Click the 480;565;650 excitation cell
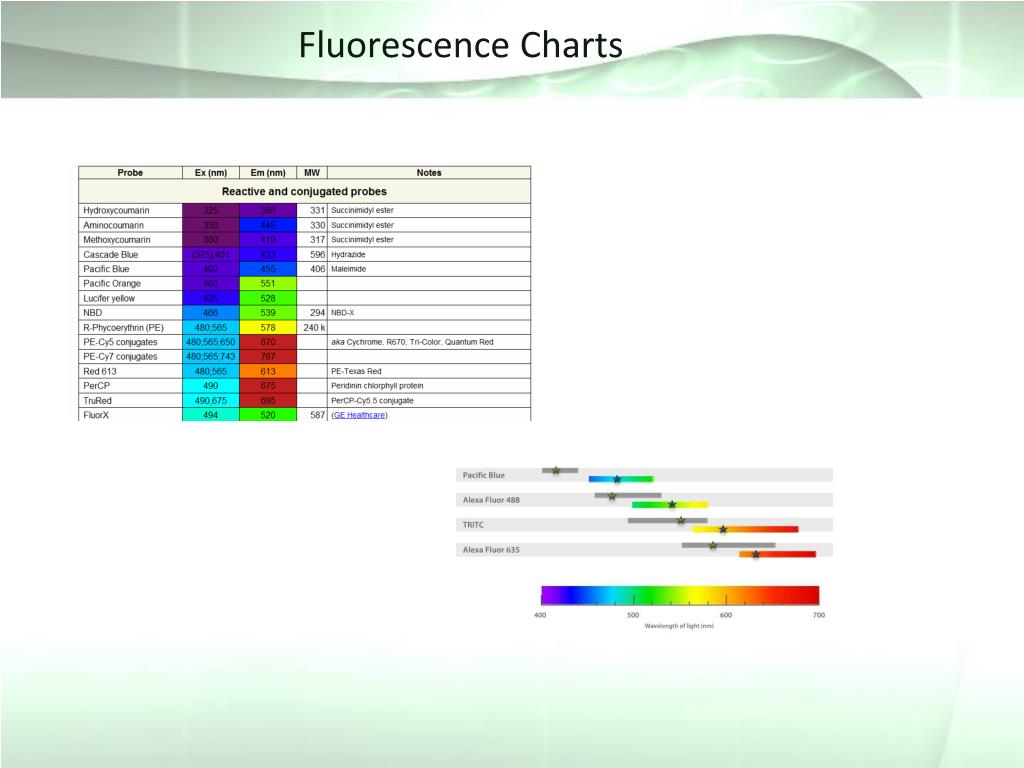The width and height of the screenshot is (1024, 768). [x=211, y=342]
